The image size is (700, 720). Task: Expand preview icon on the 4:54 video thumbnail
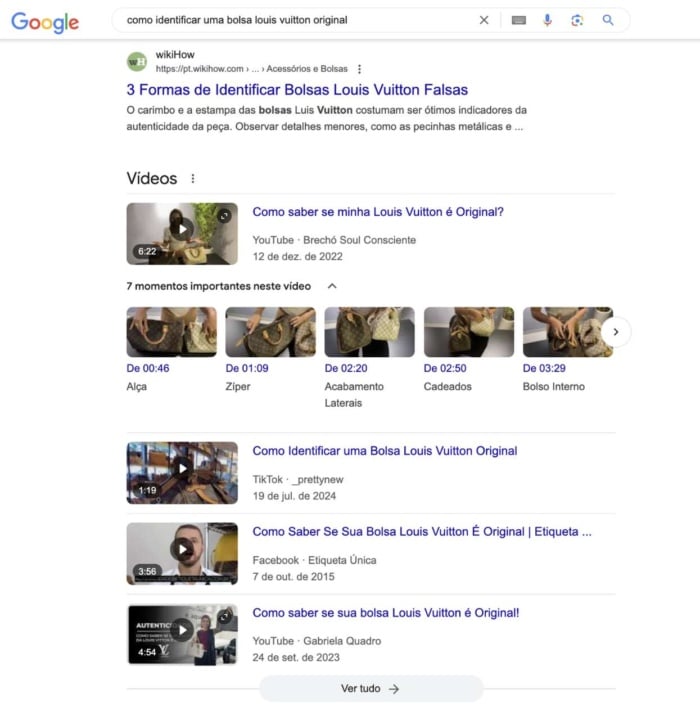224,617
